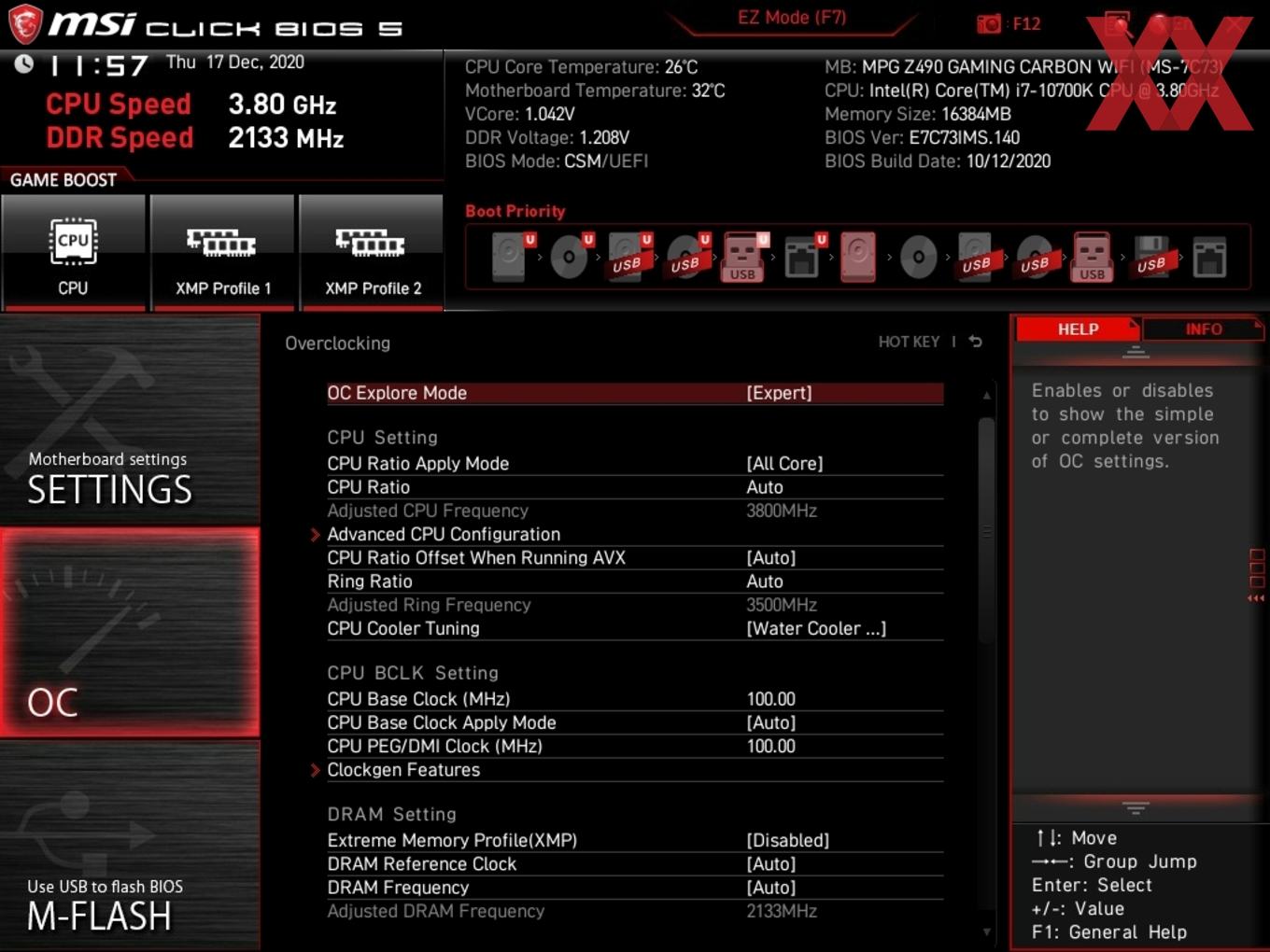Click the Adjusted DRAM Frequency 2133MHz row

coord(635,912)
